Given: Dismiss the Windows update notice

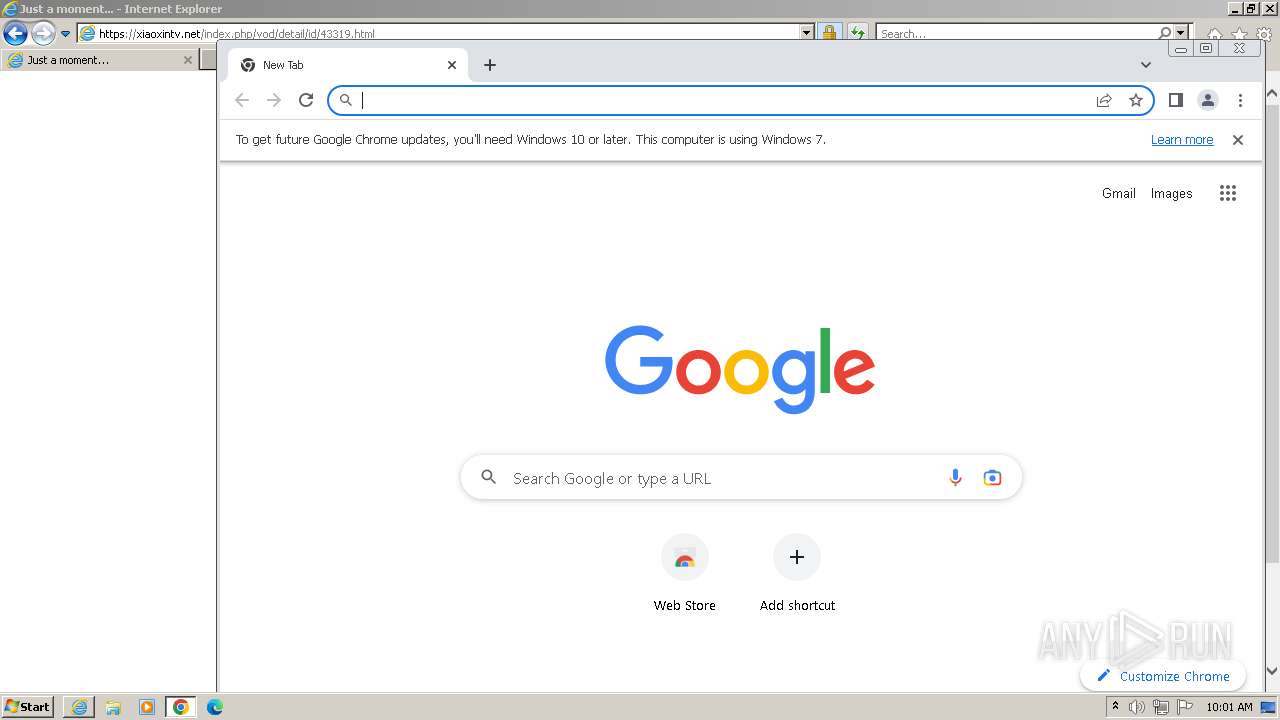Looking at the screenshot, I should click(x=1238, y=140).
